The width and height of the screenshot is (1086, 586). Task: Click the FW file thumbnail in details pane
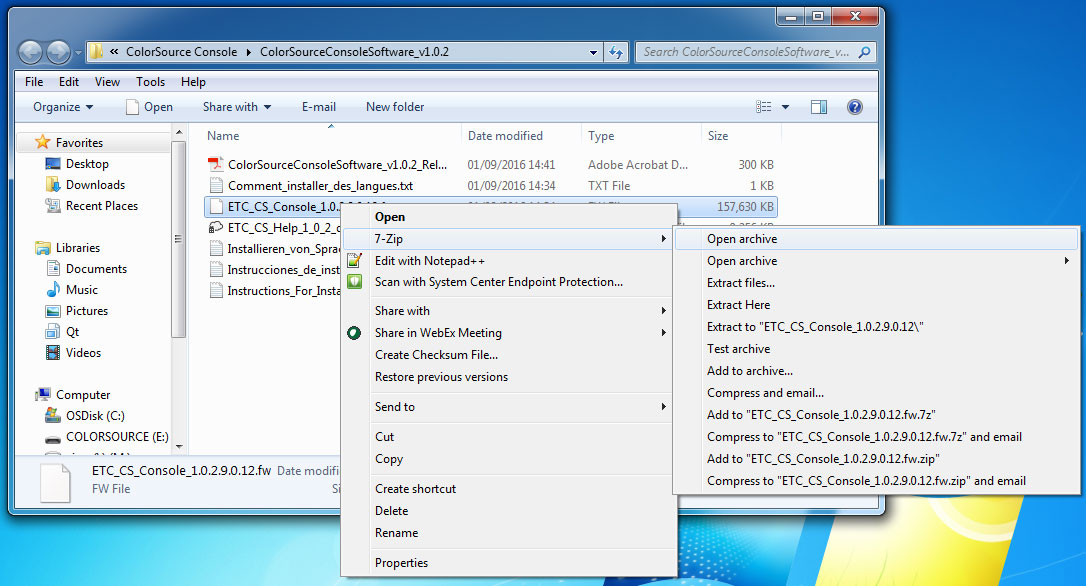(x=55, y=482)
